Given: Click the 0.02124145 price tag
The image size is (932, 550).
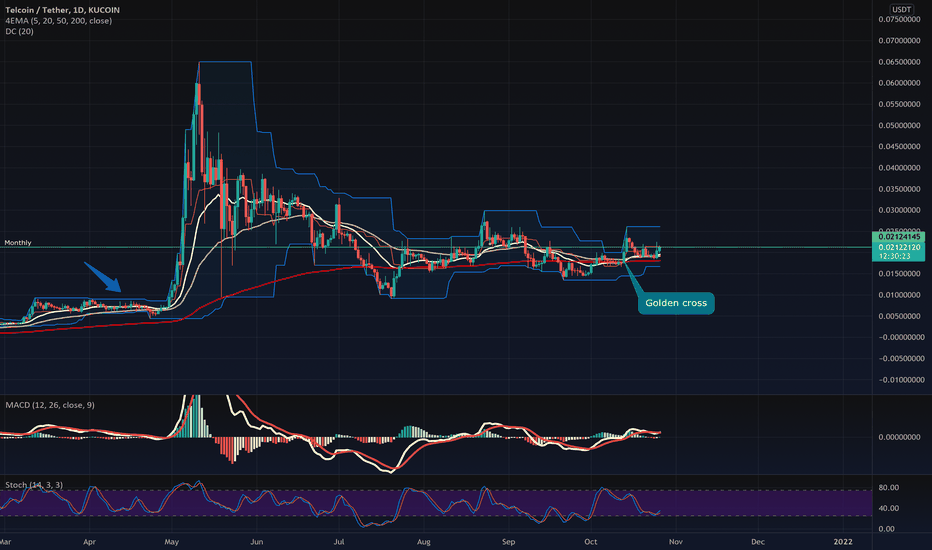Looking at the screenshot, I should (x=898, y=237).
